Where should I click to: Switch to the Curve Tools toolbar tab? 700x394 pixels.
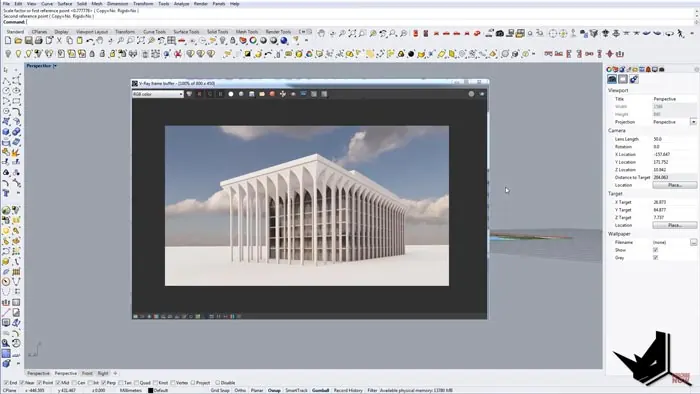tap(154, 32)
